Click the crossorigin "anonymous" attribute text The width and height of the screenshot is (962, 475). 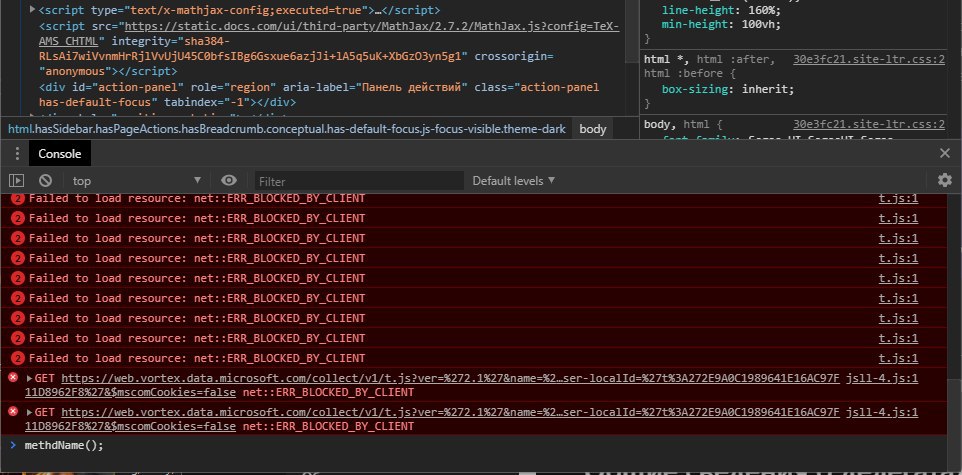[x=294, y=64]
